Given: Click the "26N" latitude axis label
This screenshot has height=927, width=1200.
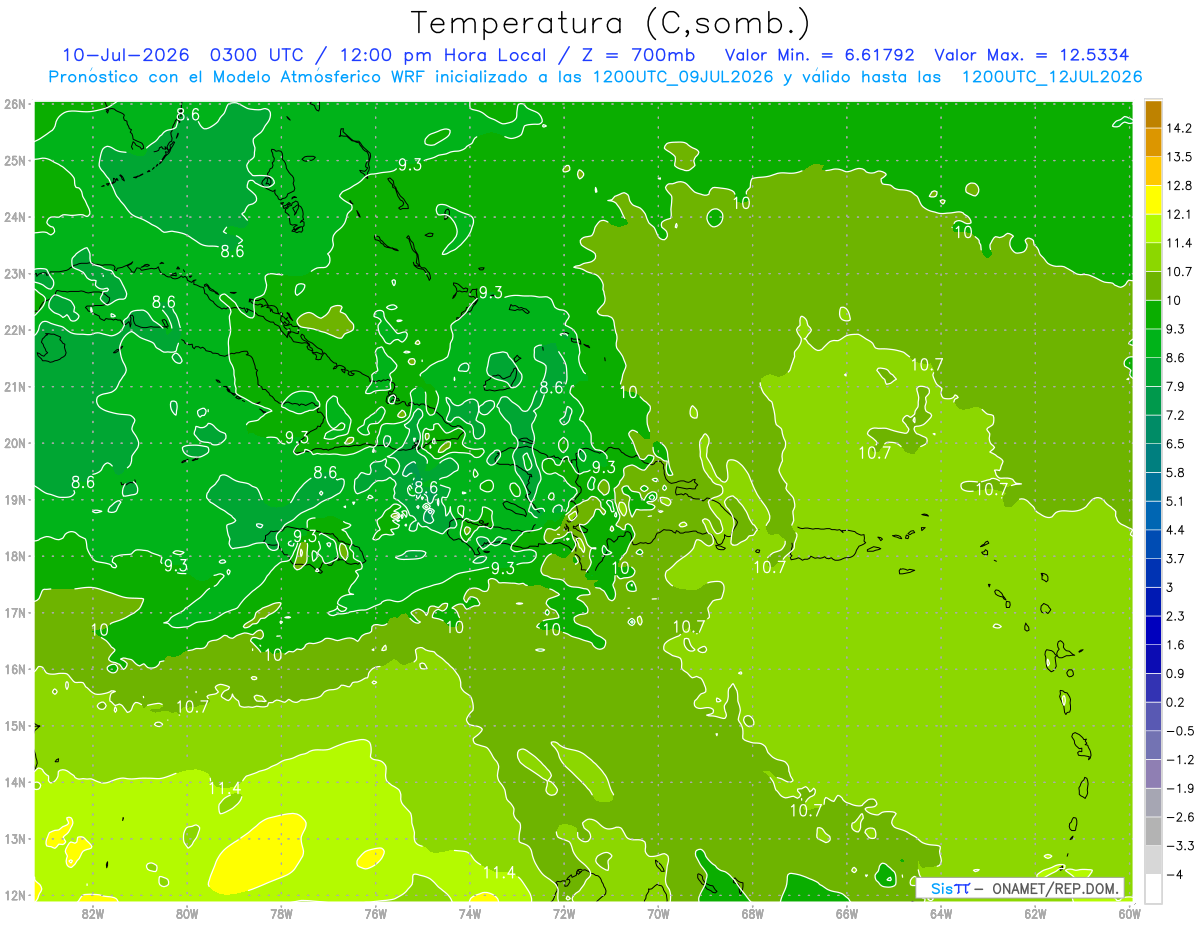Looking at the screenshot, I should (x=15, y=104).
